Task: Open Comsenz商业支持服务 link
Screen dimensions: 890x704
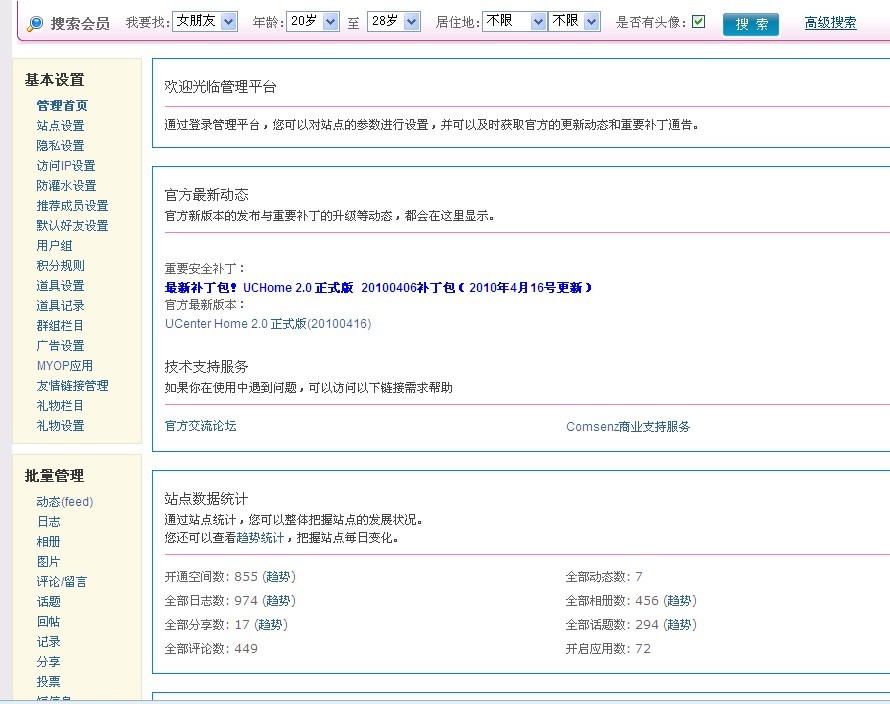Action: coord(628,426)
